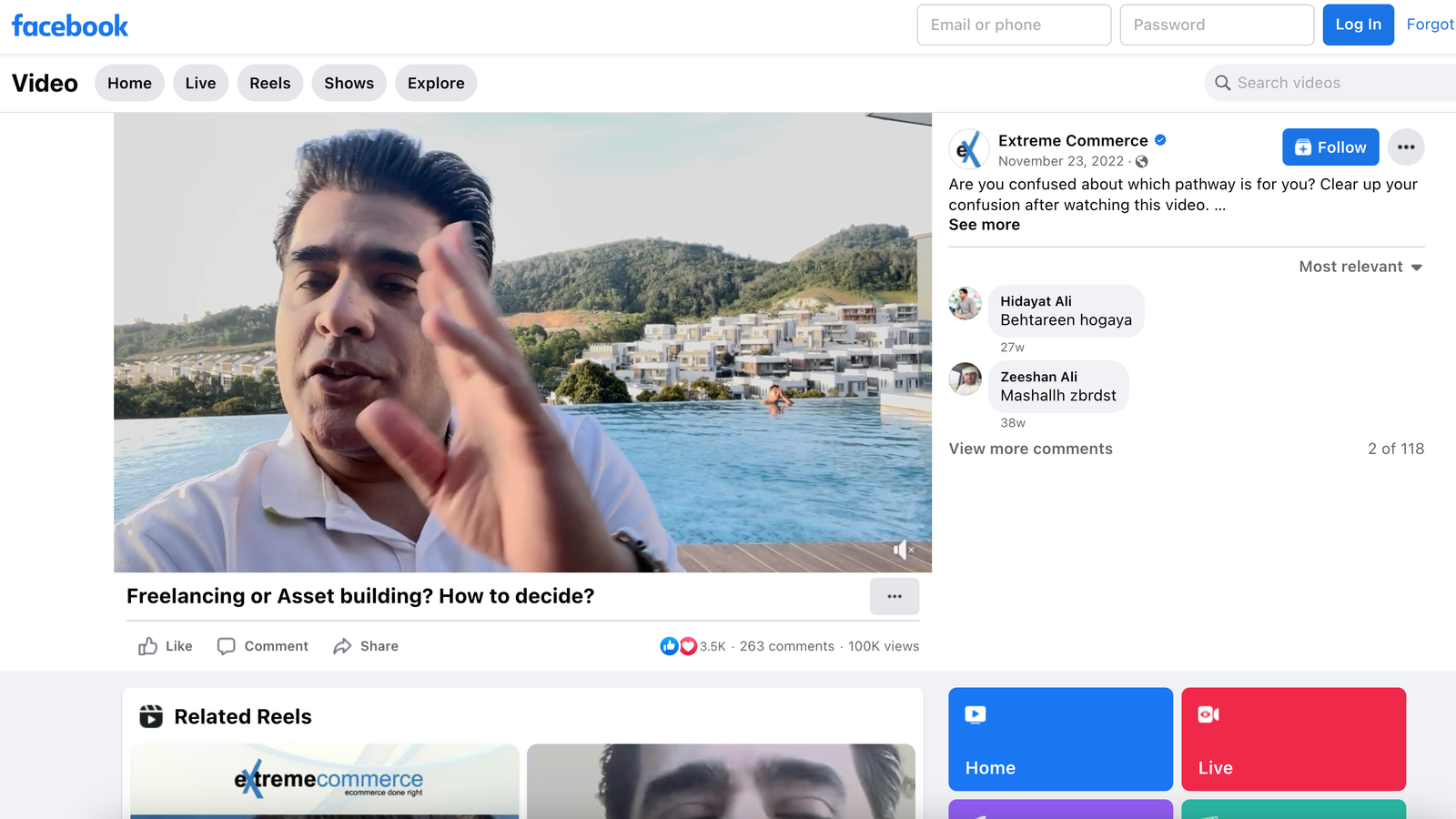
Task: Click the Facebook logo
Action: [x=70, y=26]
